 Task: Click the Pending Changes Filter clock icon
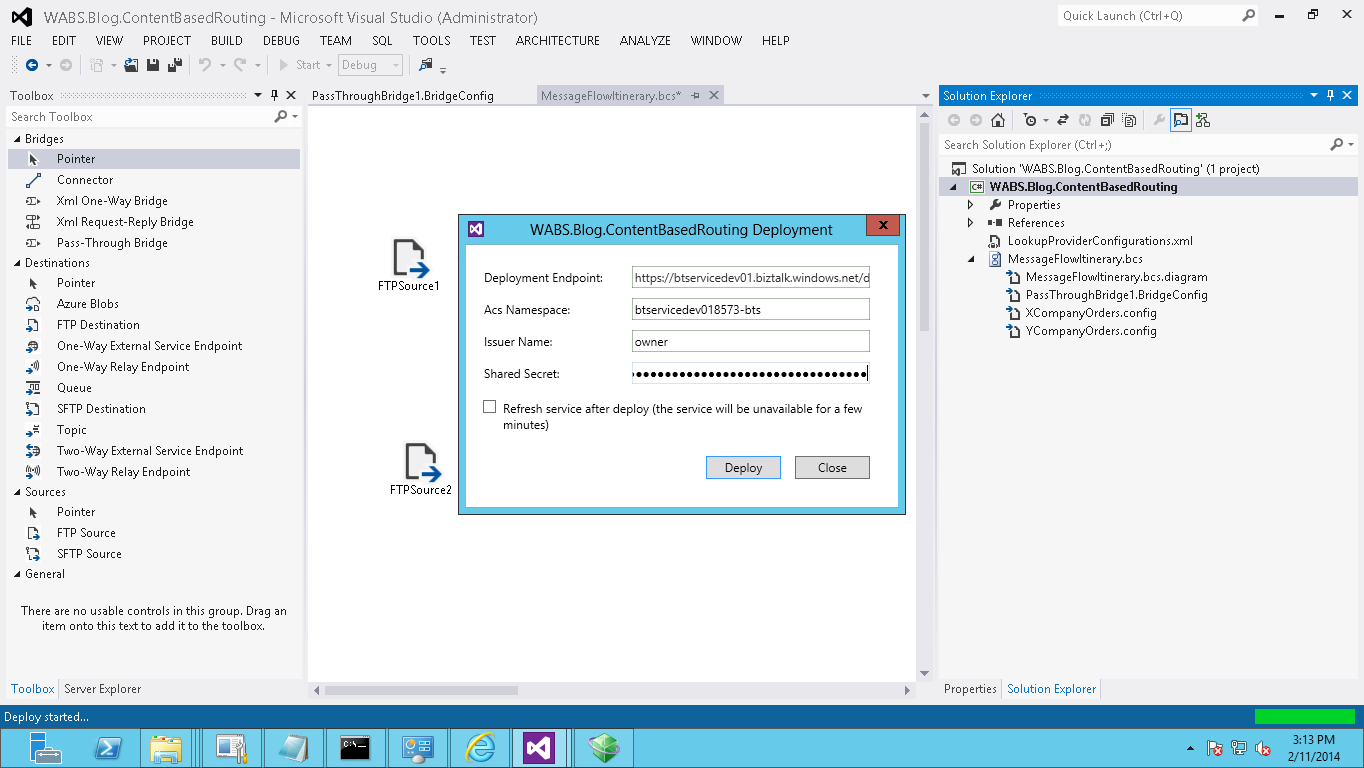coord(1030,120)
